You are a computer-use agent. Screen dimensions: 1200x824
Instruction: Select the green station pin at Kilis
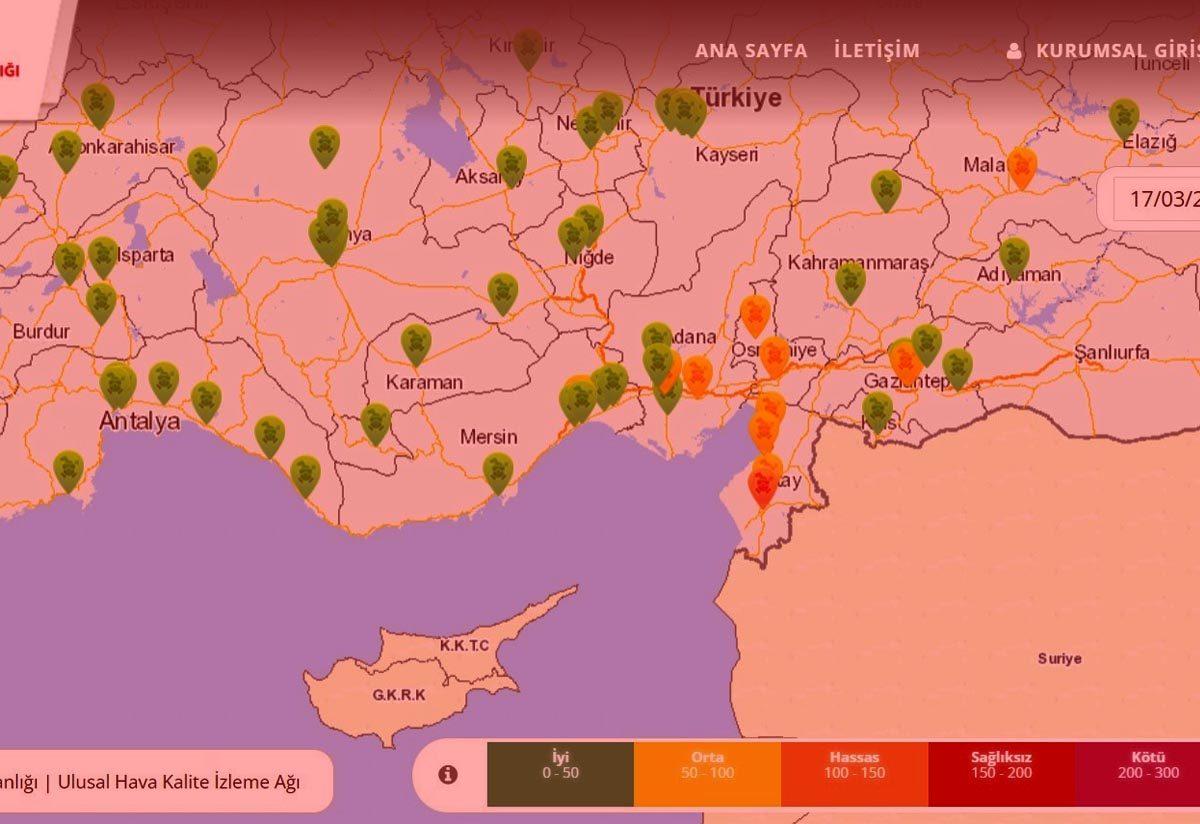(877, 410)
